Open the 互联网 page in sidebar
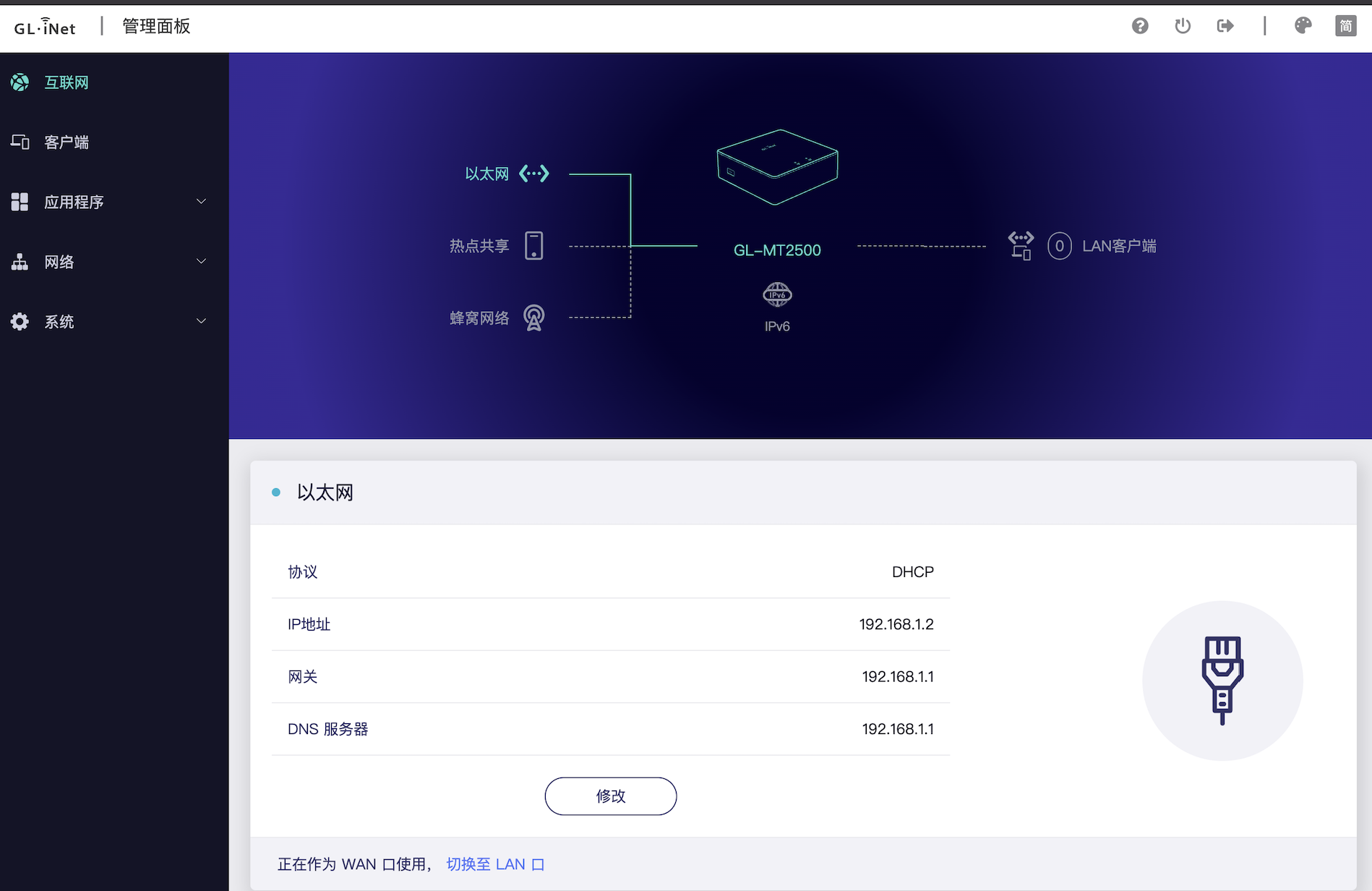Viewport: 1372px width, 891px height. (66, 82)
